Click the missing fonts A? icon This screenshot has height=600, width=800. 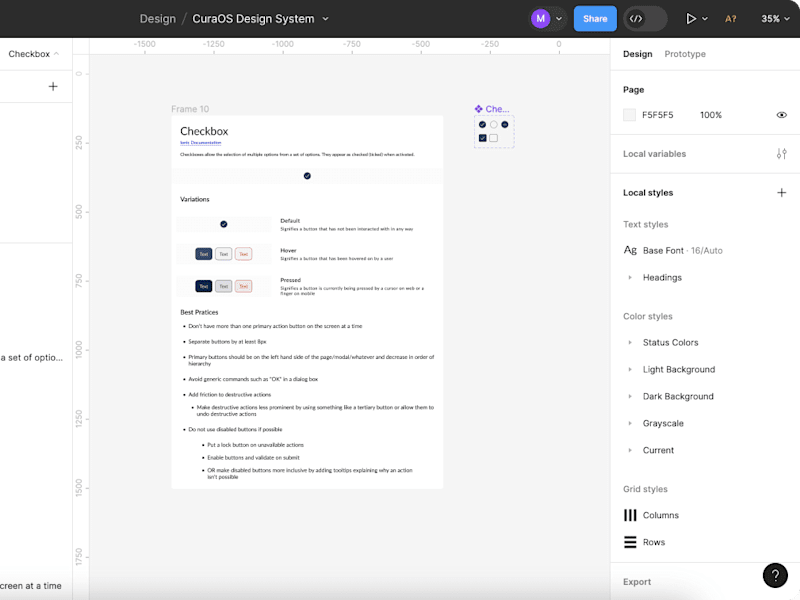click(730, 19)
